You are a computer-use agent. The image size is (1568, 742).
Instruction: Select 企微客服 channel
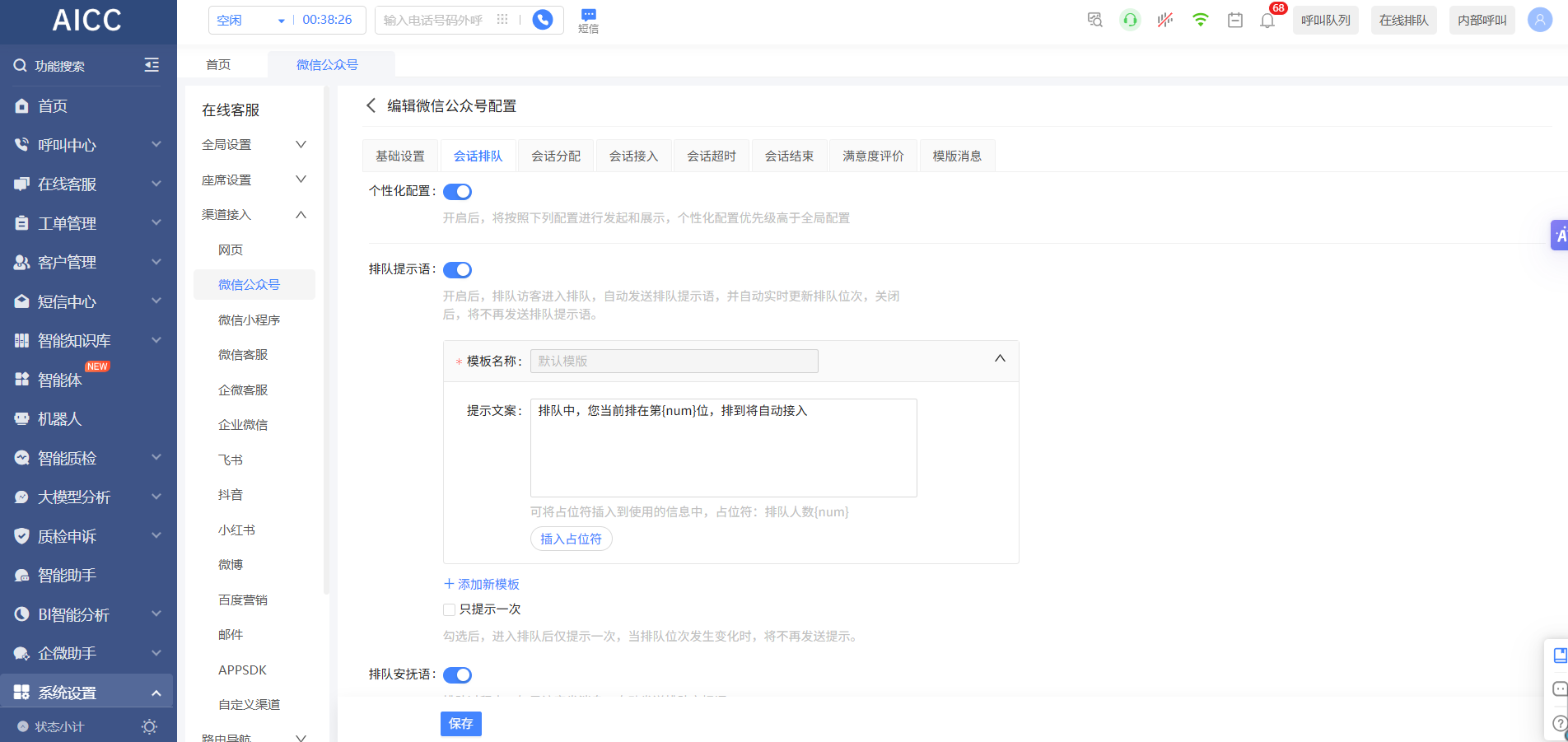pyautogui.click(x=254, y=390)
